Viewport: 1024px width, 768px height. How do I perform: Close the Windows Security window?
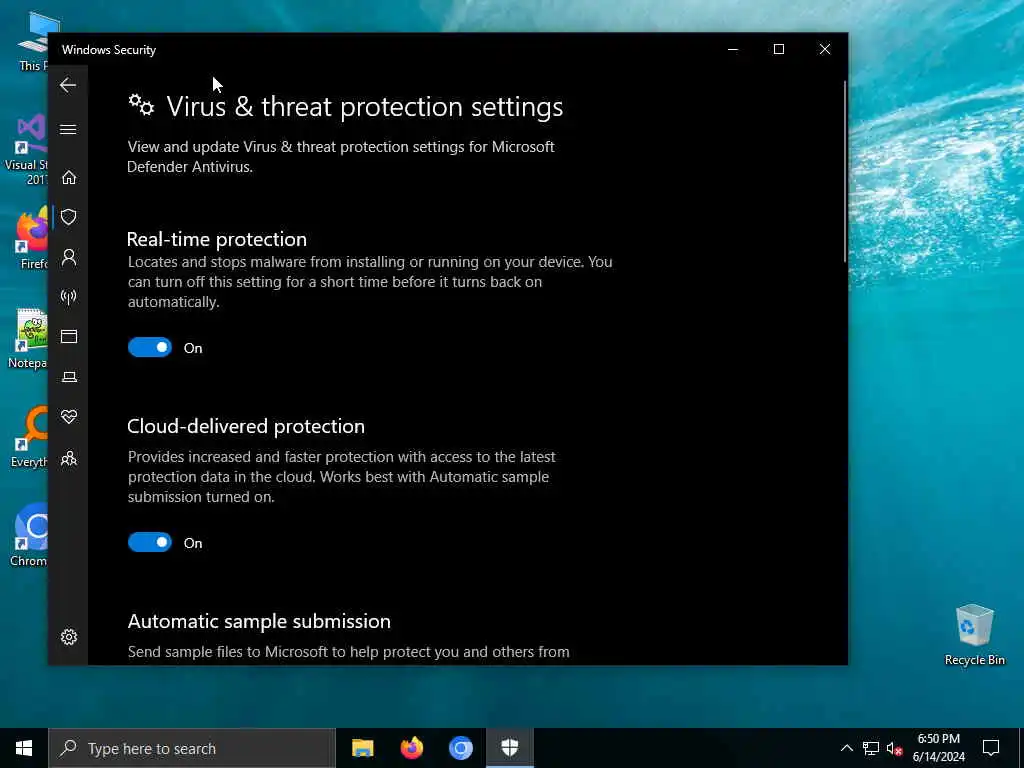(x=825, y=50)
